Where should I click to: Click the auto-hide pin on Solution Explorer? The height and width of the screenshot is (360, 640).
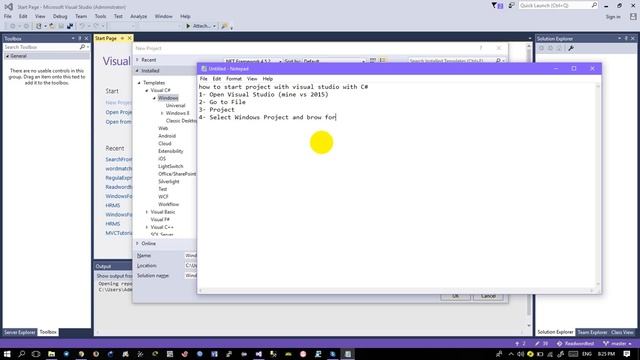[x=627, y=38]
